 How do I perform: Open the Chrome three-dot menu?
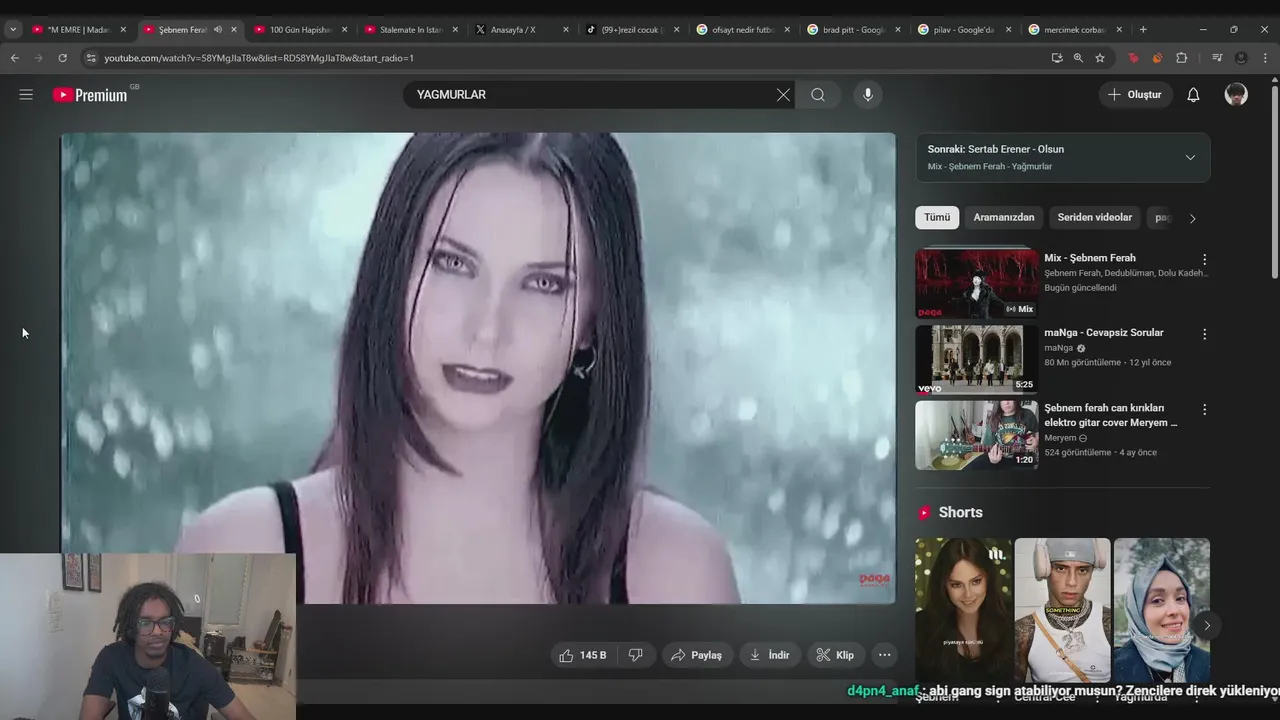point(1265,58)
